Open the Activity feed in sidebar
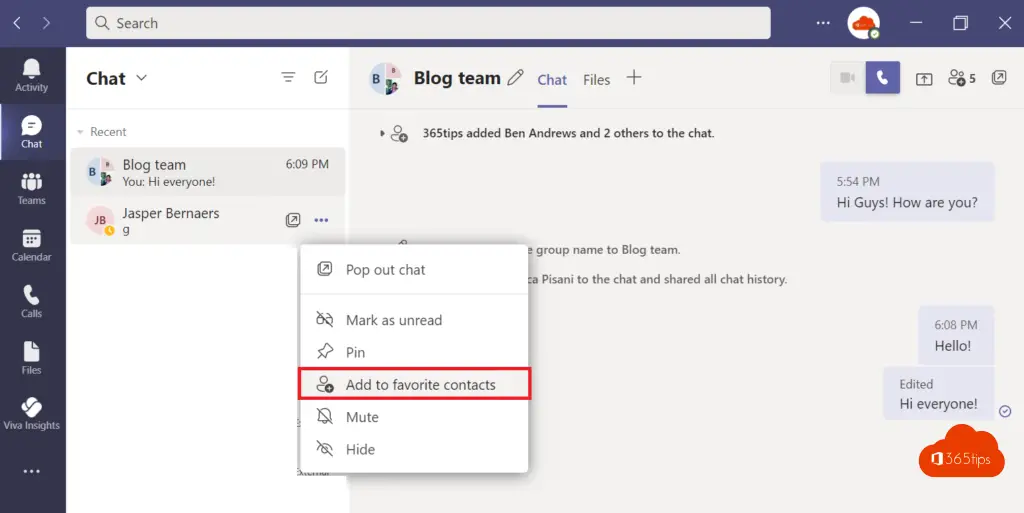The height and width of the screenshot is (513, 1024). click(31, 76)
